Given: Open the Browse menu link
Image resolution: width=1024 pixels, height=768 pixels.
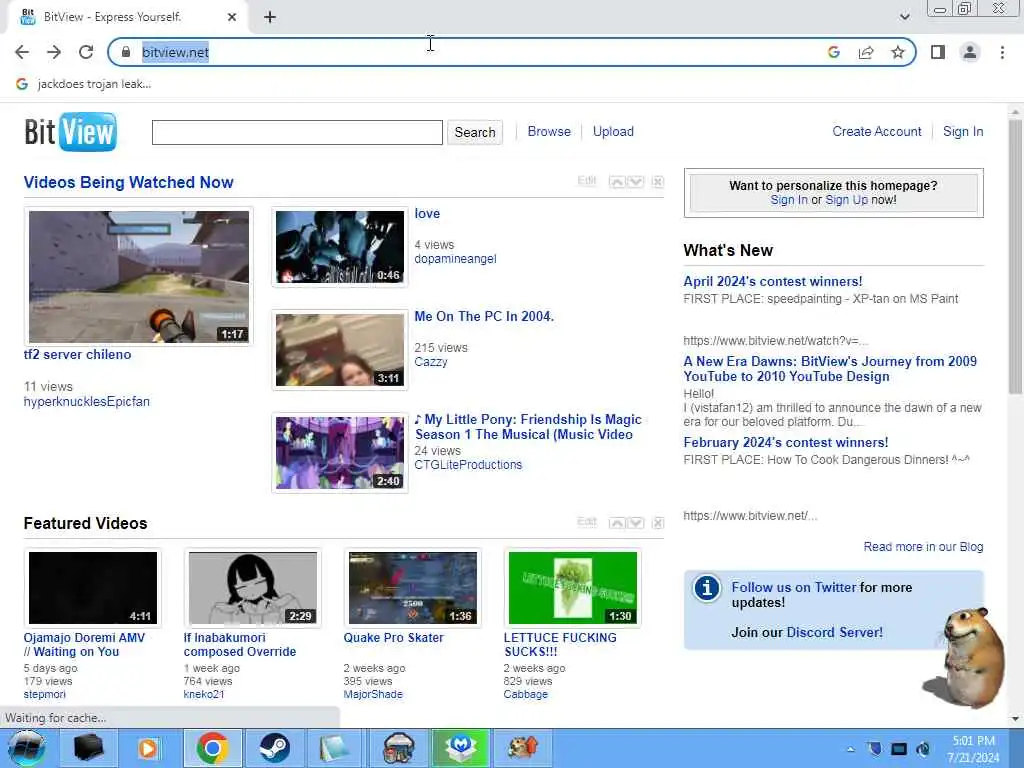Looking at the screenshot, I should 549,131.
